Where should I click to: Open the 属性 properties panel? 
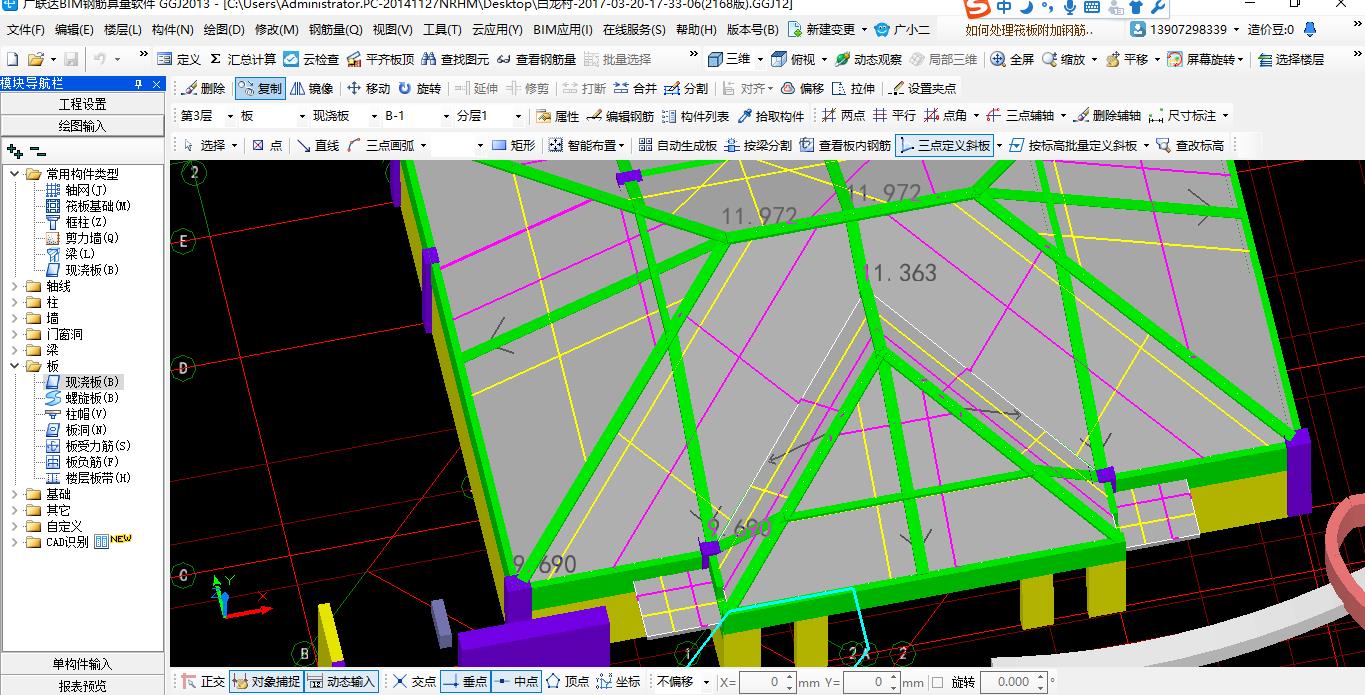click(557, 116)
